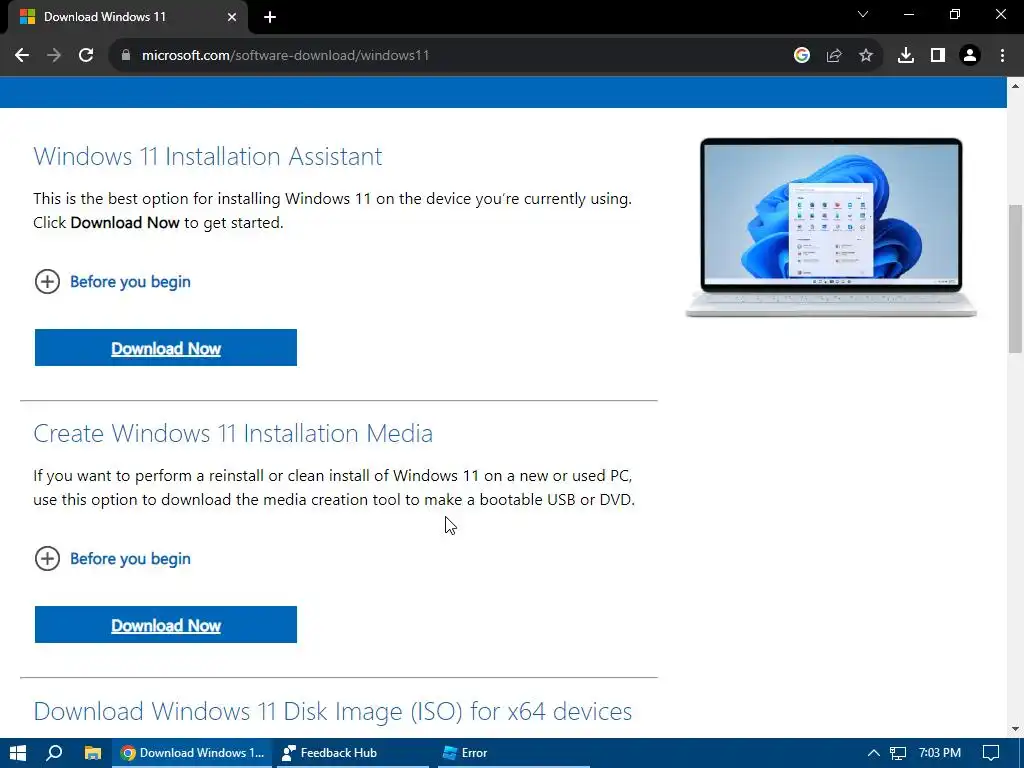1024x768 pixels.
Task: Click the Download Windows 11 Disk Image heading
Action: pos(332,711)
